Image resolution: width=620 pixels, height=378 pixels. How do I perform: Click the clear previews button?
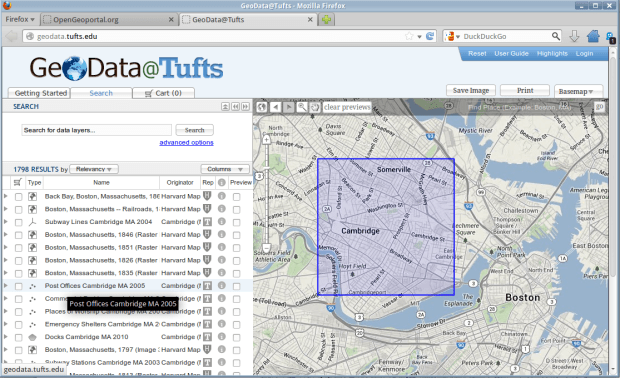tap(347, 107)
